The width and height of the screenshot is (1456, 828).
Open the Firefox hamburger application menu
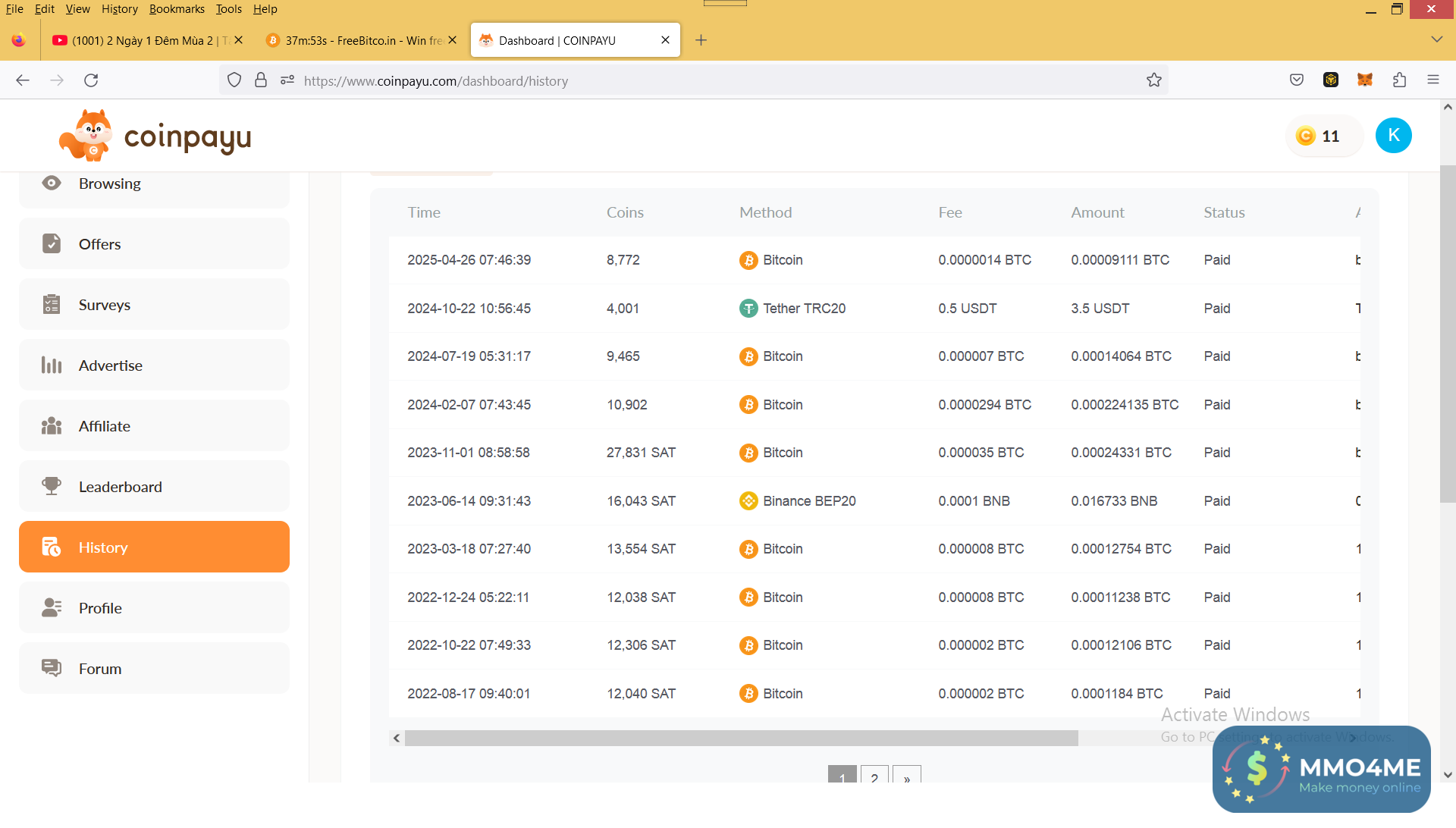[x=1432, y=80]
